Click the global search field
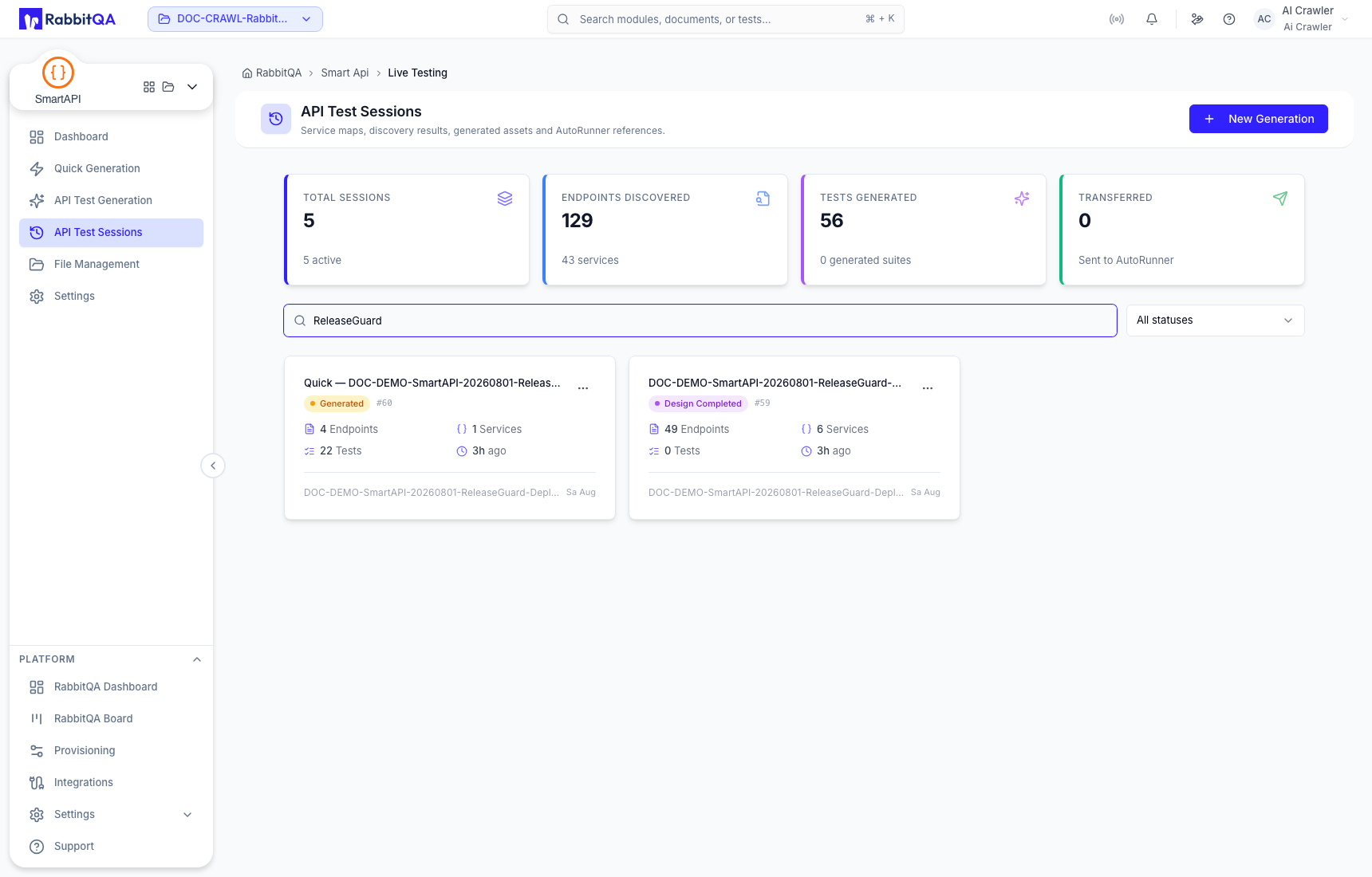This screenshot has width=1372, height=877. pos(726,19)
